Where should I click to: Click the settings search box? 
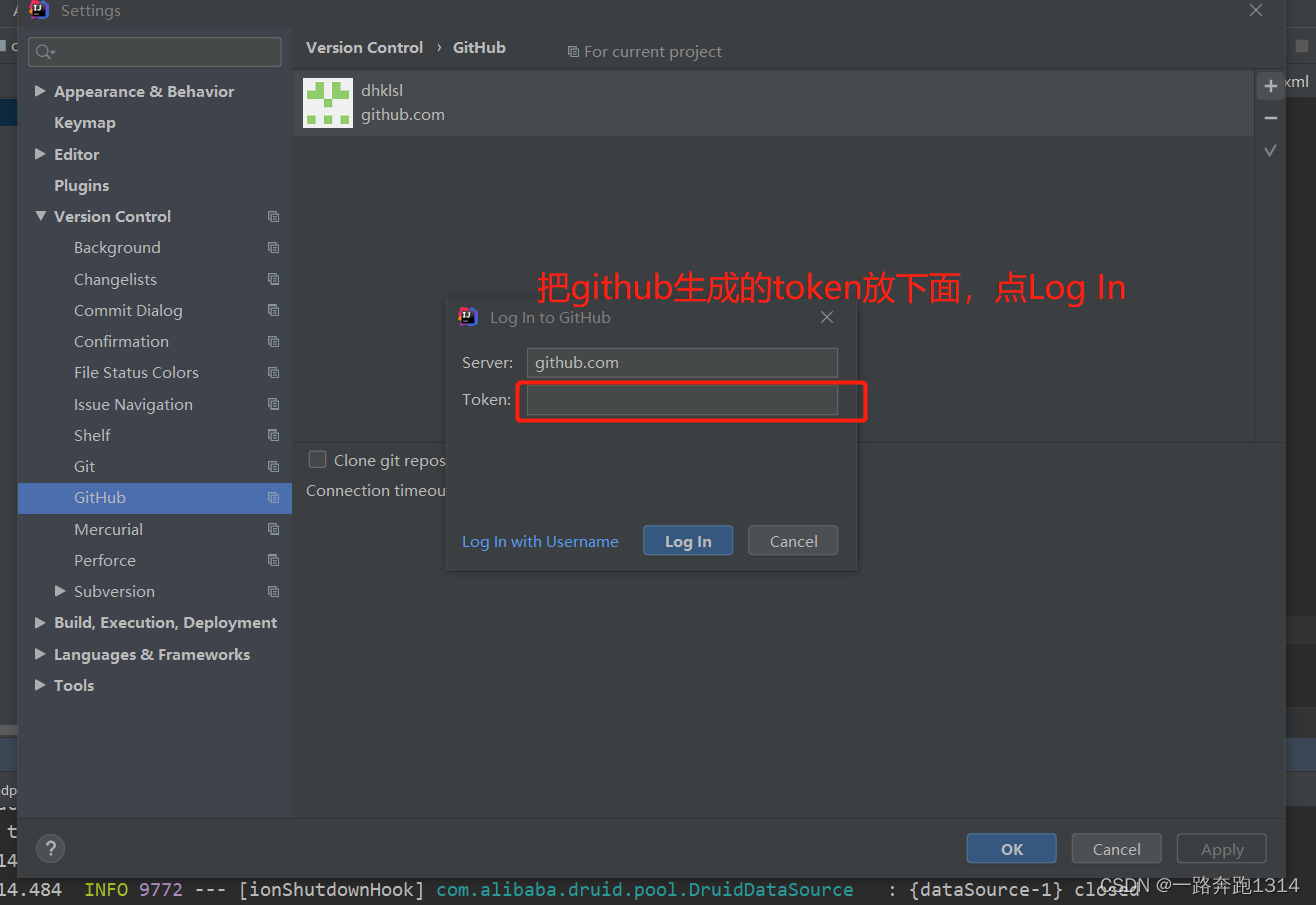tap(155, 52)
